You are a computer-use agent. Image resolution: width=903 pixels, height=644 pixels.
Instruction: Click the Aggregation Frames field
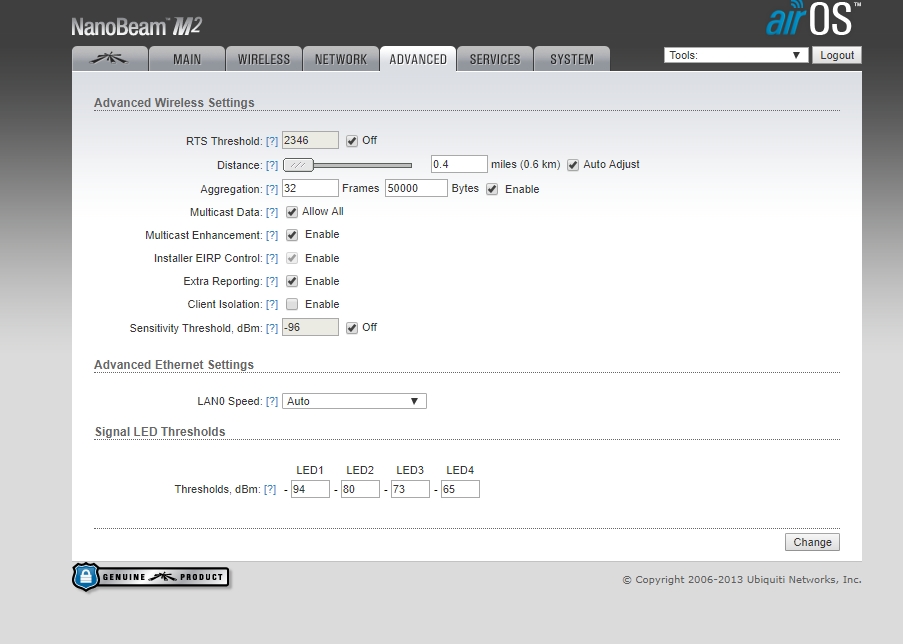(x=310, y=188)
